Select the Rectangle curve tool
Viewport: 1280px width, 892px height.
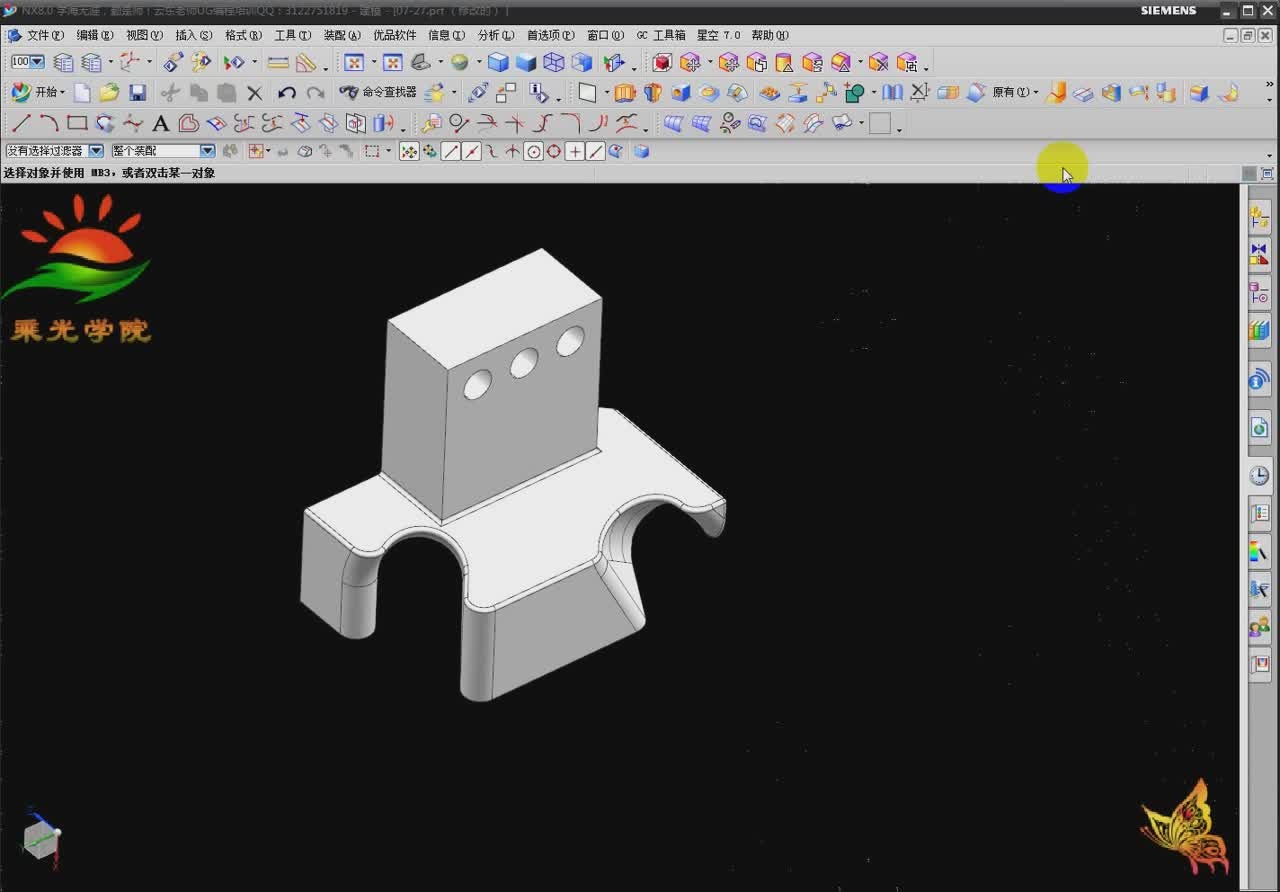[x=77, y=124]
